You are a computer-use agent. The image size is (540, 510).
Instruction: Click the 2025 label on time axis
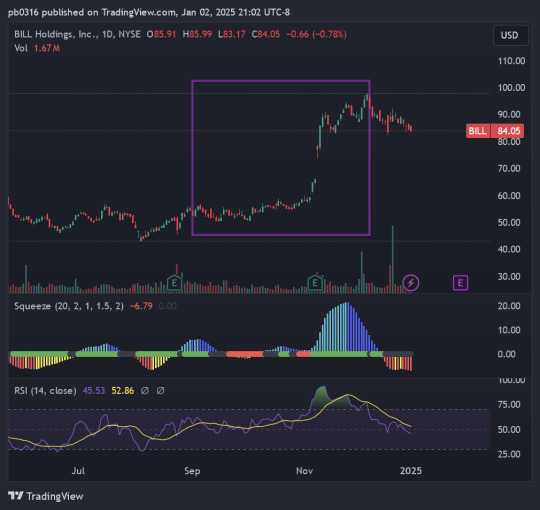click(411, 471)
